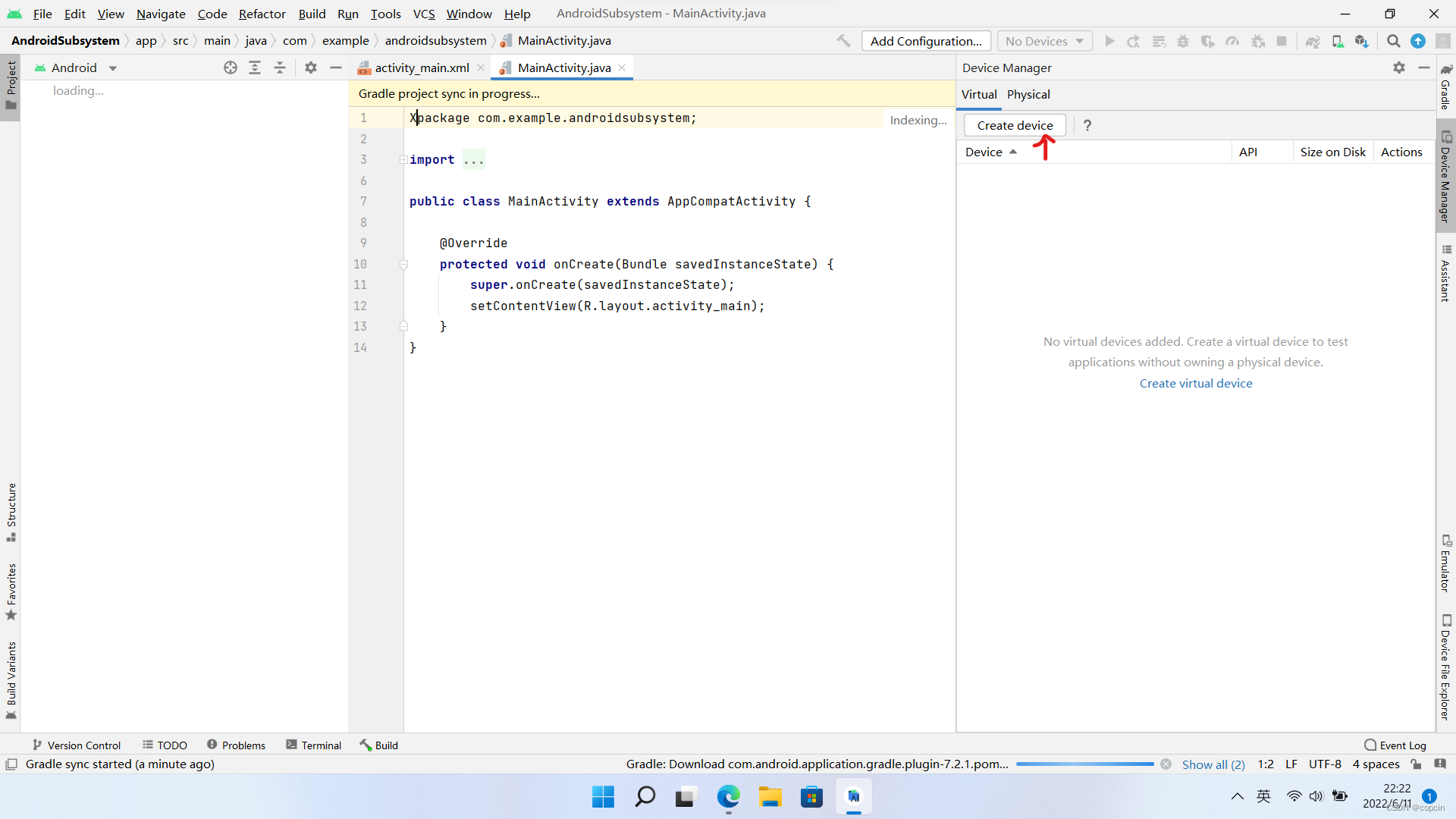Open Windows Start button on taskbar
This screenshot has width=1456, height=819.
tap(603, 796)
